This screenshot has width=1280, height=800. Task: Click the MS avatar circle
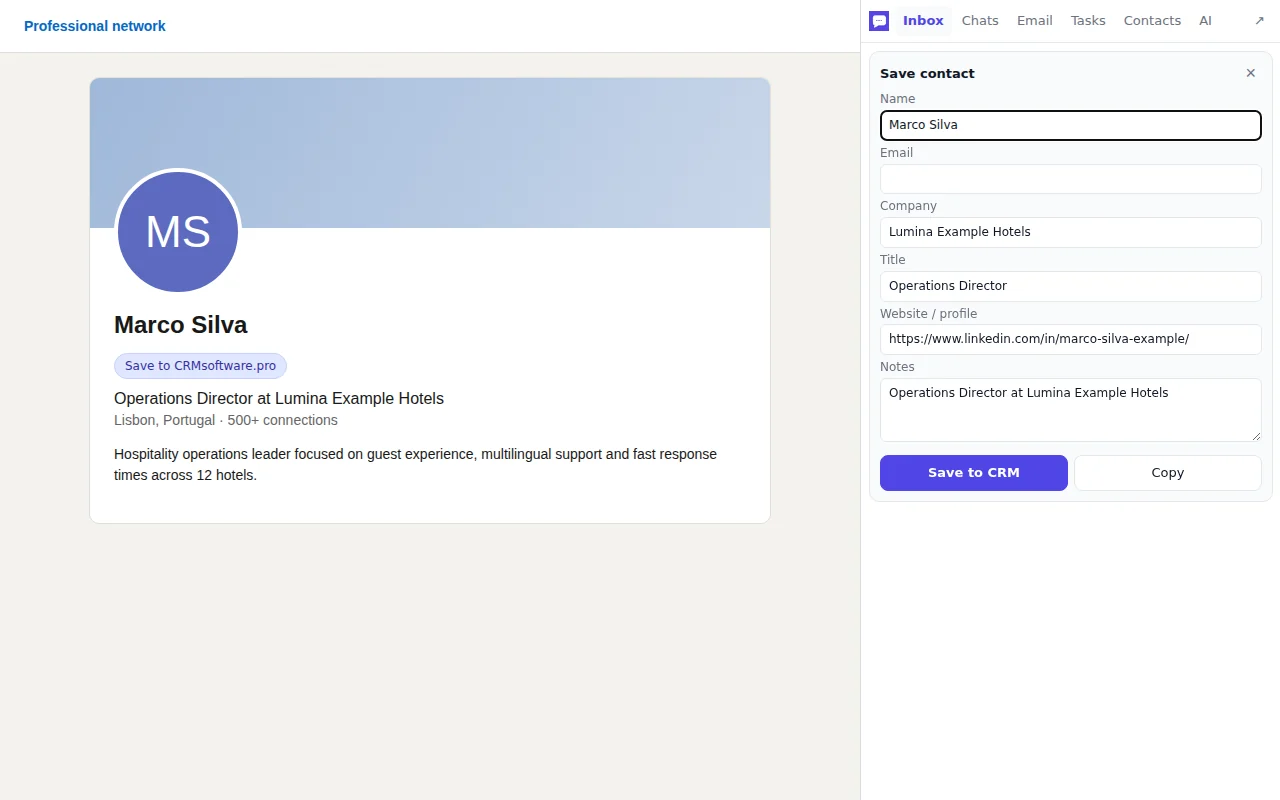pyautogui.click(x=178, y=232)
